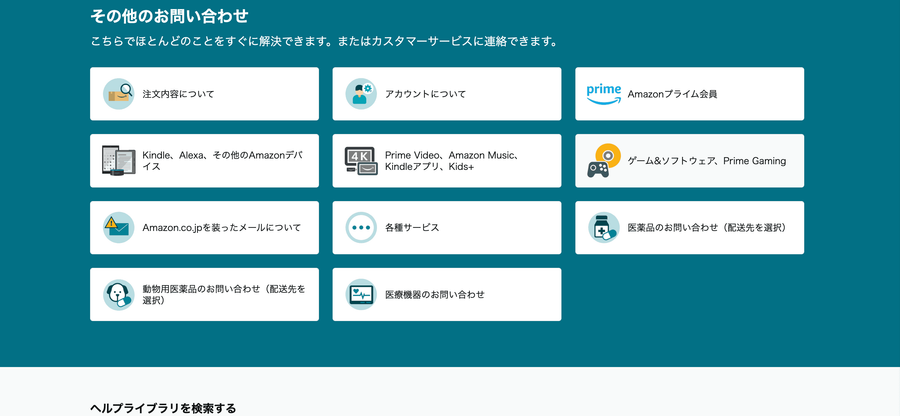
Task: Click the heart monitor icon for 医療機器
Action: (x=361, y=294)
